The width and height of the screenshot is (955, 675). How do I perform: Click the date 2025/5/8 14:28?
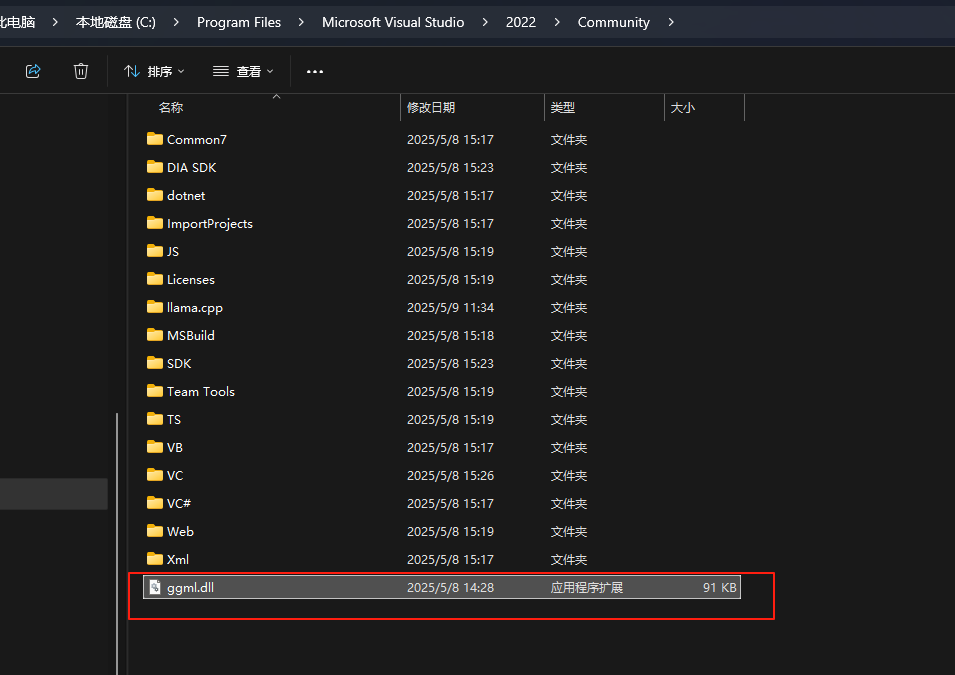point(451,588)
